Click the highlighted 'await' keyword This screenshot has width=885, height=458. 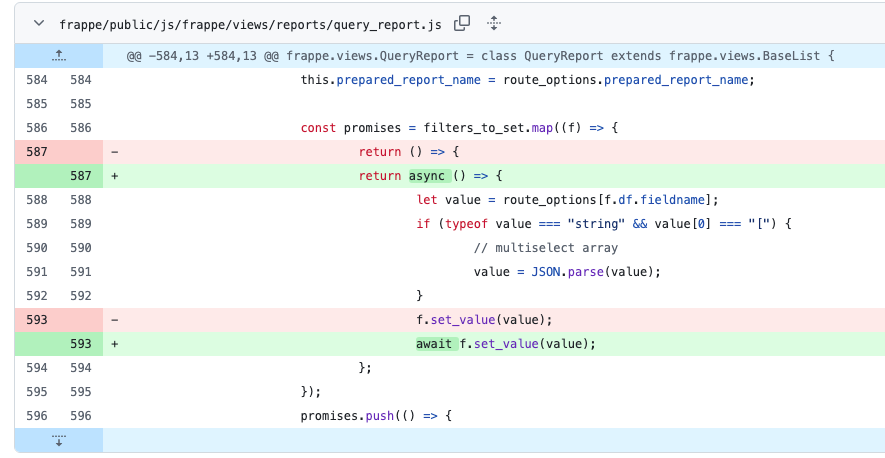point(437,343)
